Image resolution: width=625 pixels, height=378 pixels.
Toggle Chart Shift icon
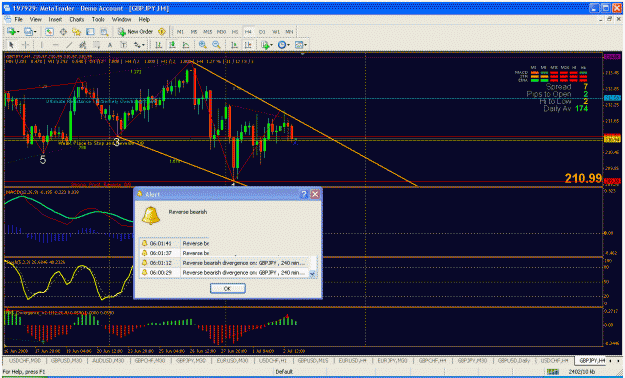[248, 45]
